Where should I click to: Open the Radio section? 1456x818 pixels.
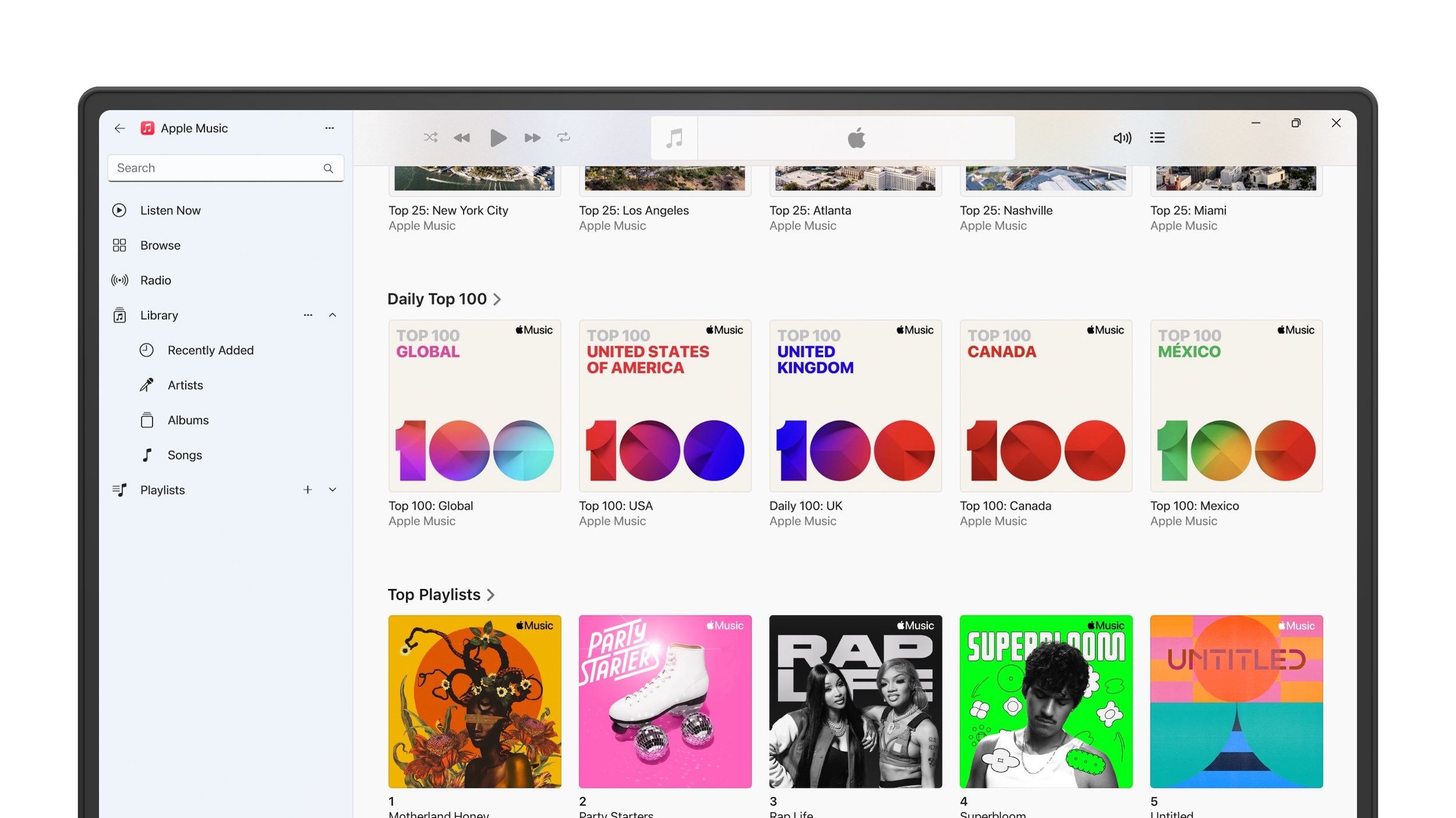[x=156, y=280]
